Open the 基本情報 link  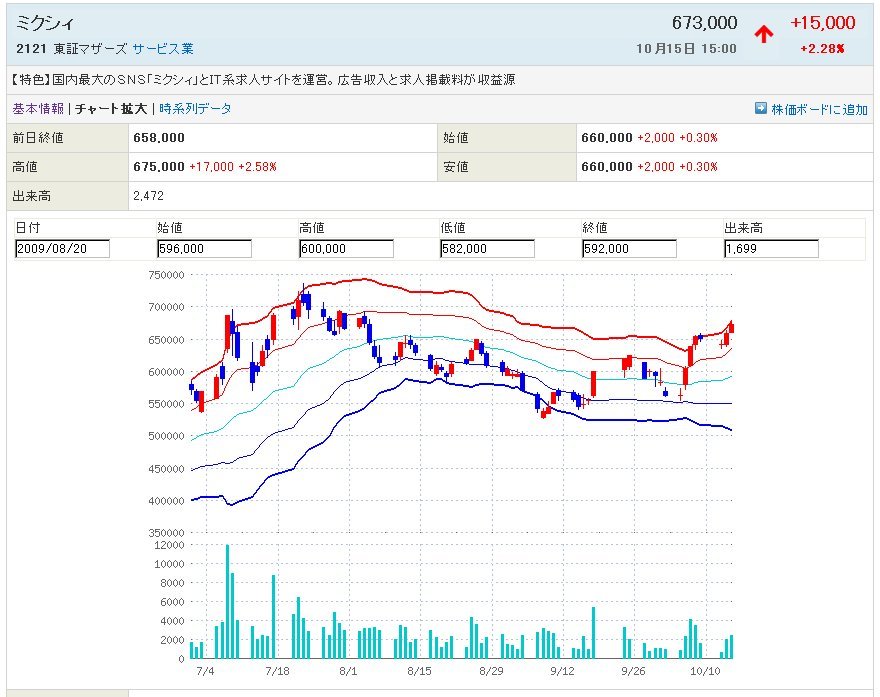[38, 108]
